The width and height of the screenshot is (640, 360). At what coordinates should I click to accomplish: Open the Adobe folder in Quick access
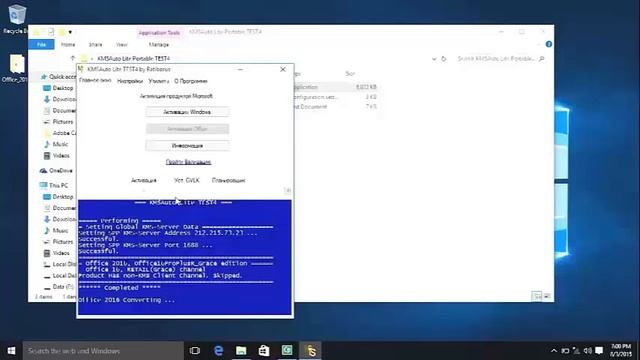[x=60, y=133]
